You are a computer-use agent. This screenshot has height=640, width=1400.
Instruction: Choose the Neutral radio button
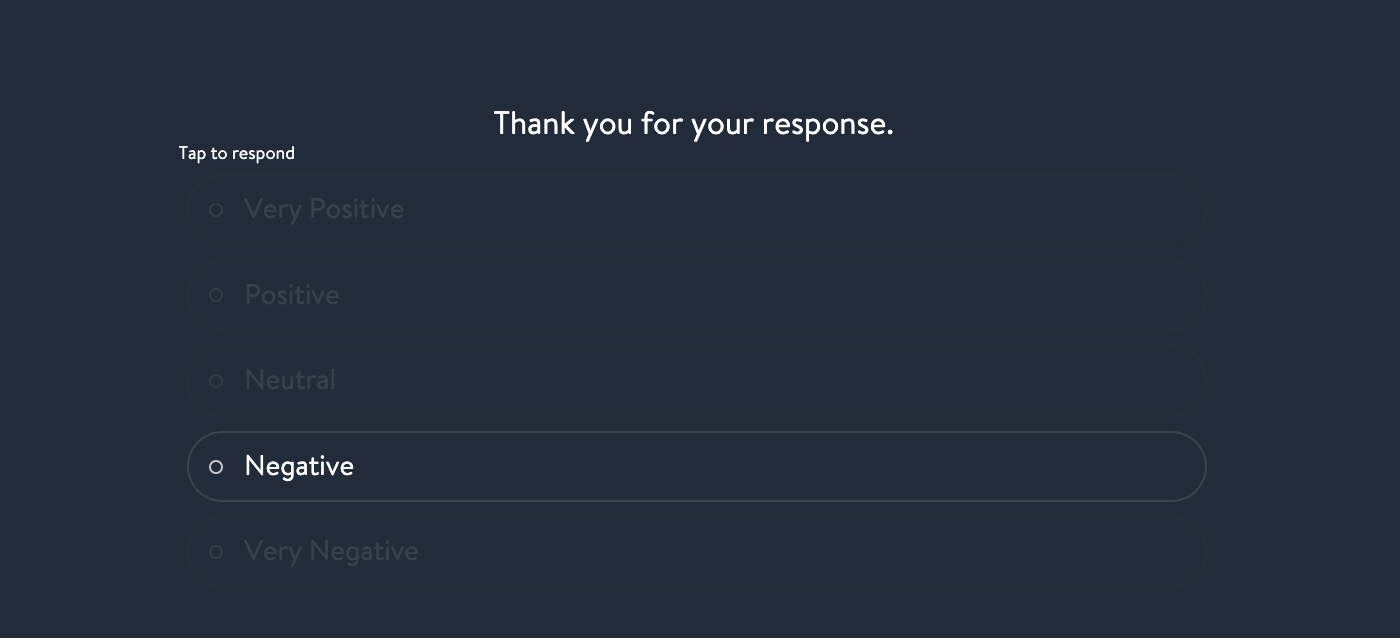216,381
